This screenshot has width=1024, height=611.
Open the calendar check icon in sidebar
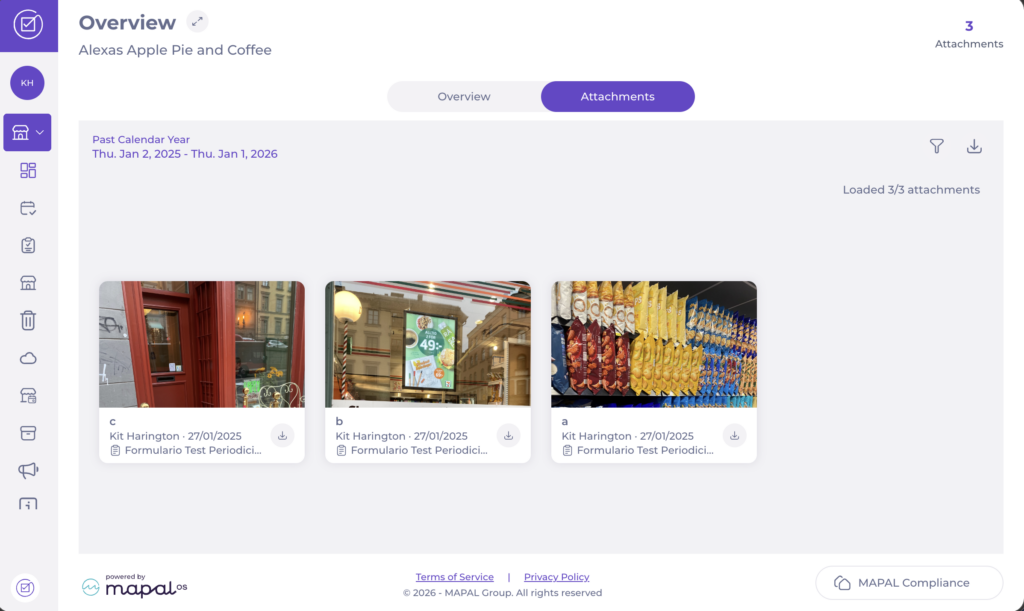pos(28,208)
